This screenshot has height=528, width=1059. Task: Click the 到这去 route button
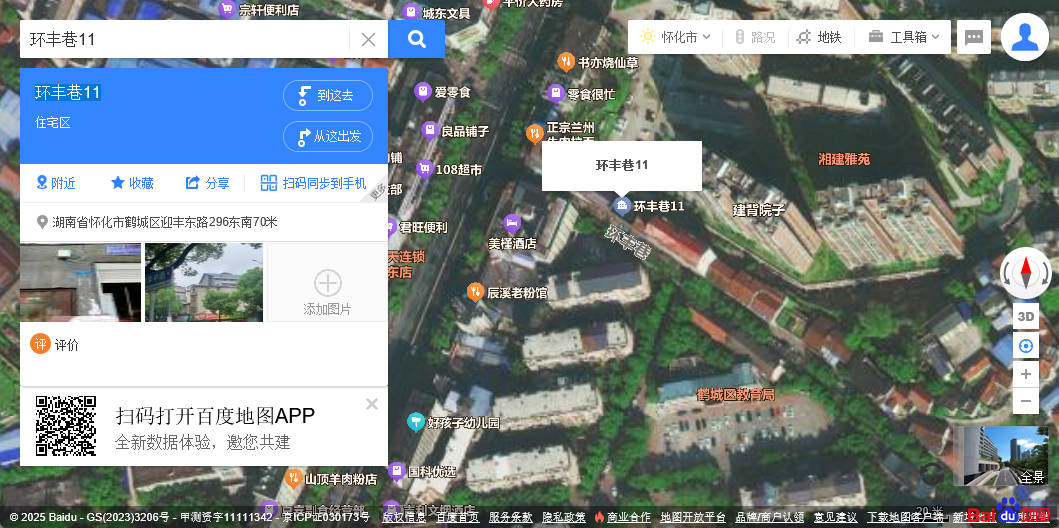(x=328, y=95)
